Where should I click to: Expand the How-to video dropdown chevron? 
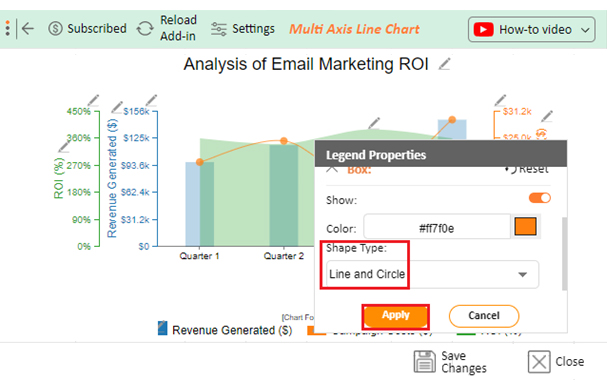click(x=585, y=30)
